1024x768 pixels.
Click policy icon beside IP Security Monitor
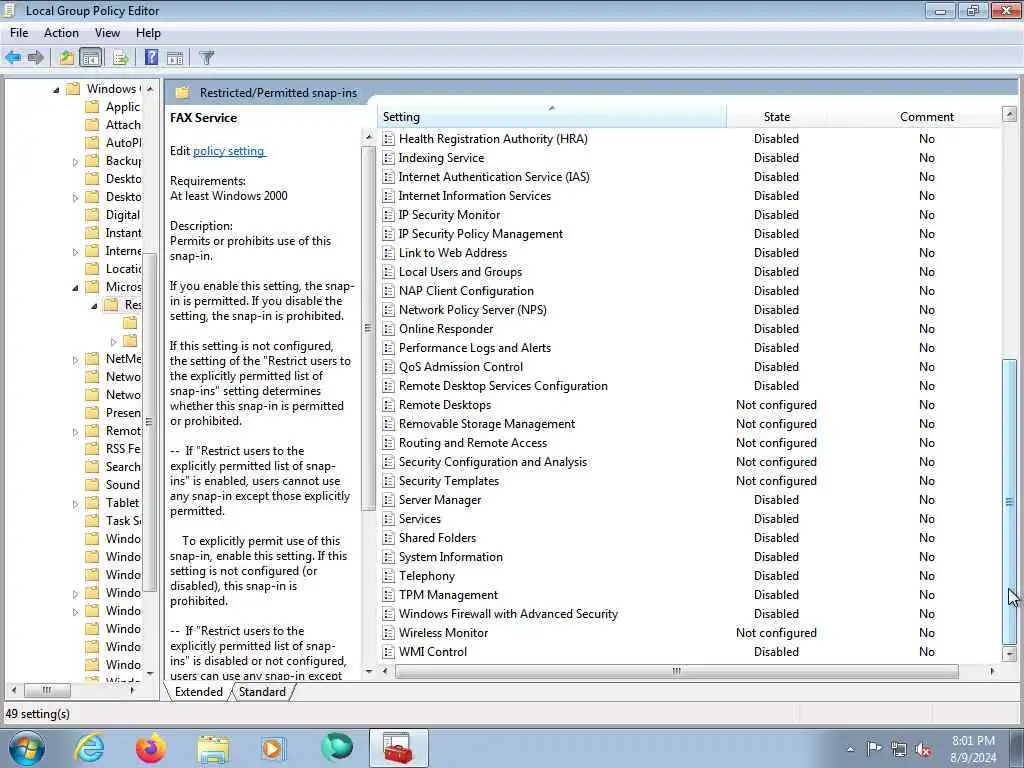pos(389,215)
